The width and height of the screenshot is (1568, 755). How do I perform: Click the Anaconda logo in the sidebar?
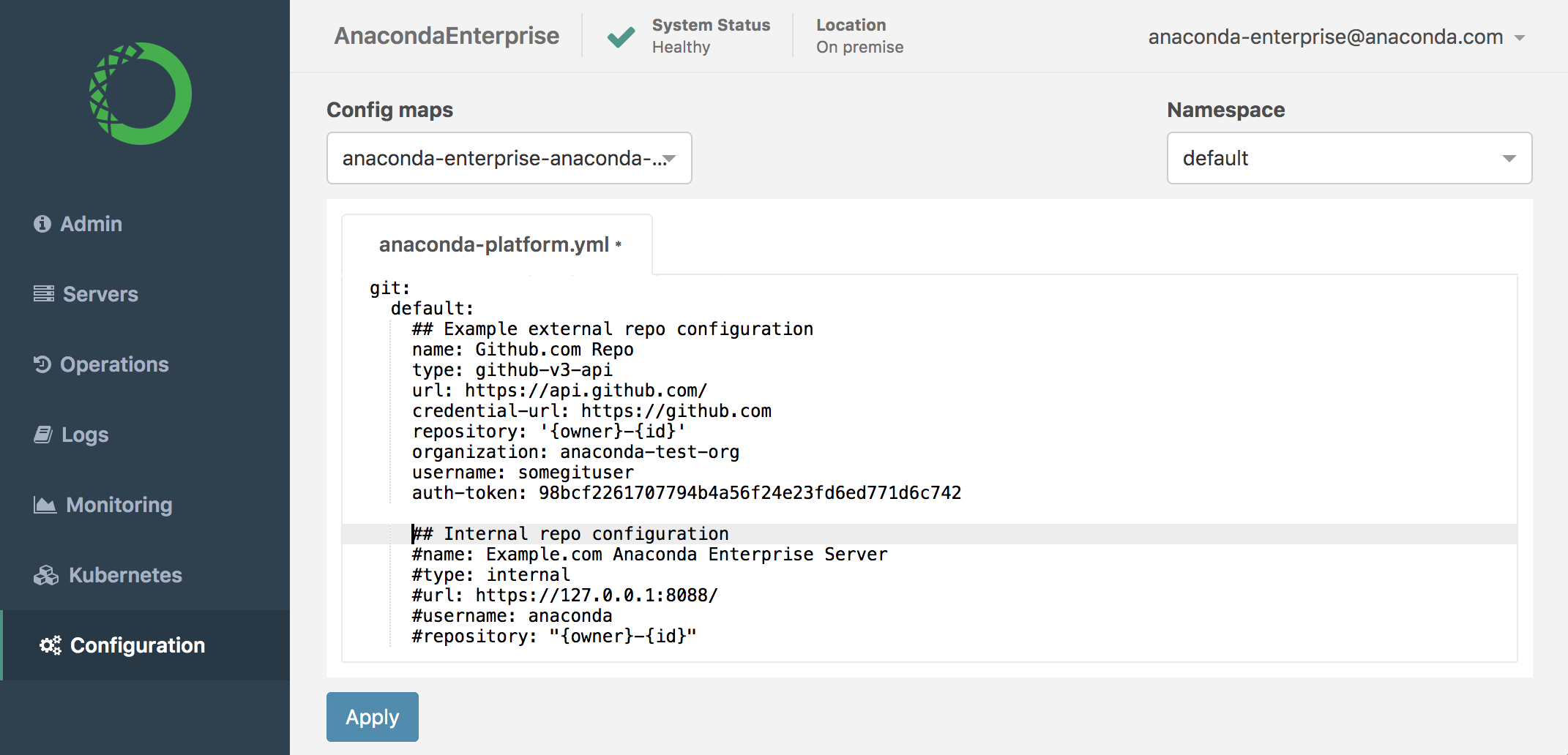tap(141, 94)
